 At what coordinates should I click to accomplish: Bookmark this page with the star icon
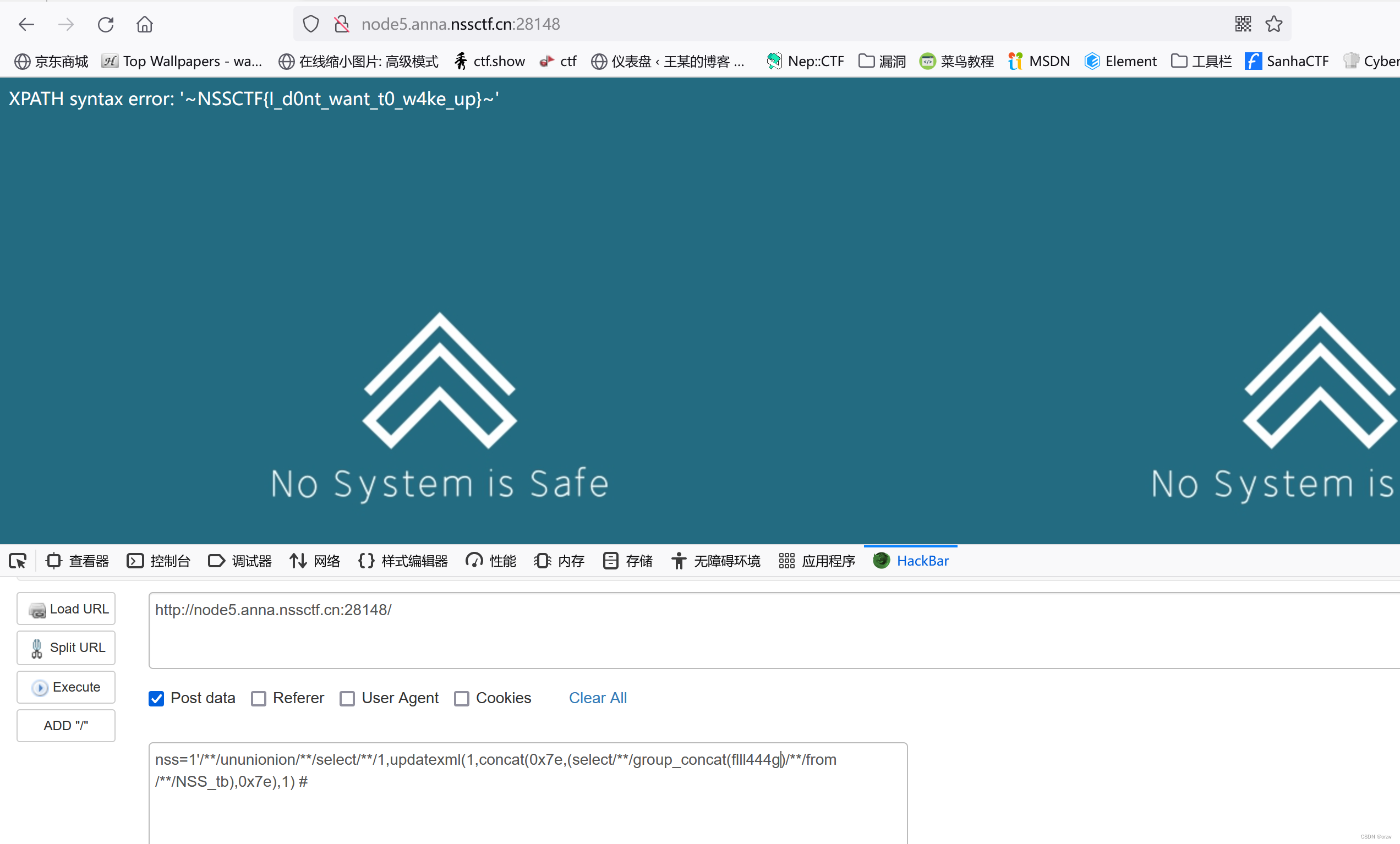pyautogui.click(x=1274, y=24)
